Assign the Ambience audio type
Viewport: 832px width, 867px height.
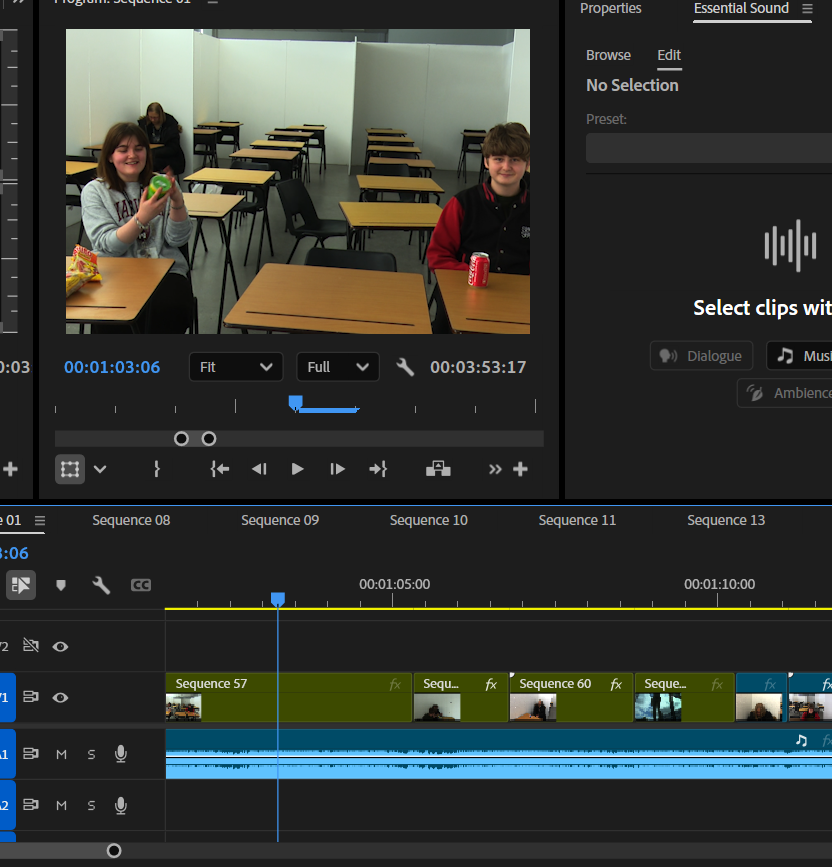coord(785,393)
